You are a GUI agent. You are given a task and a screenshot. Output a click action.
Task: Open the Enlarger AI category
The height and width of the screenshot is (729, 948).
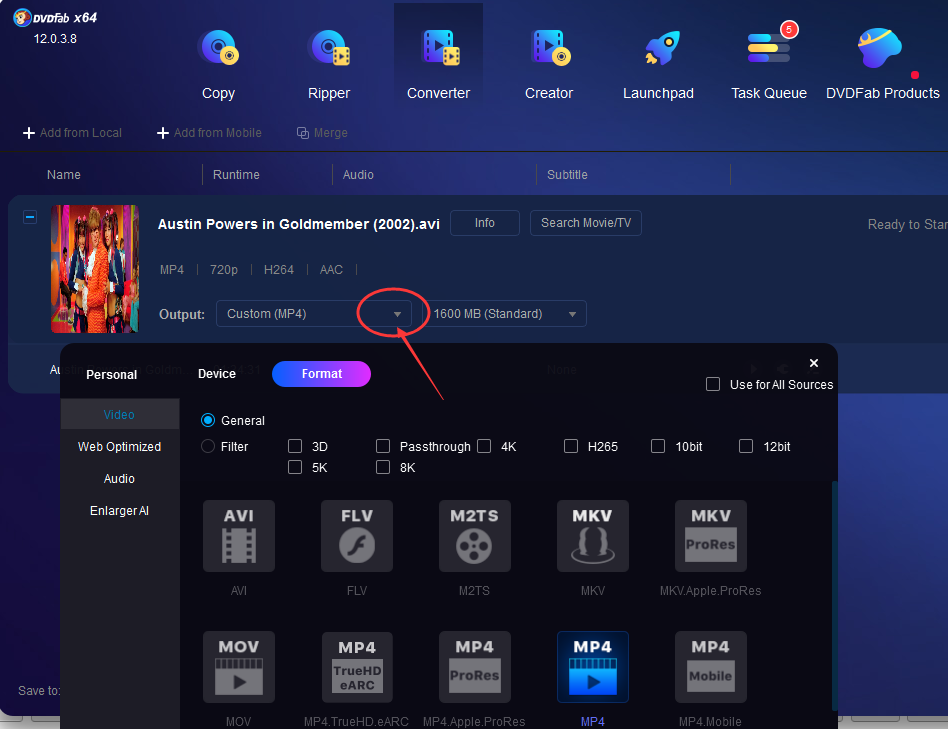pyautogui.click(x=120, y=511)
